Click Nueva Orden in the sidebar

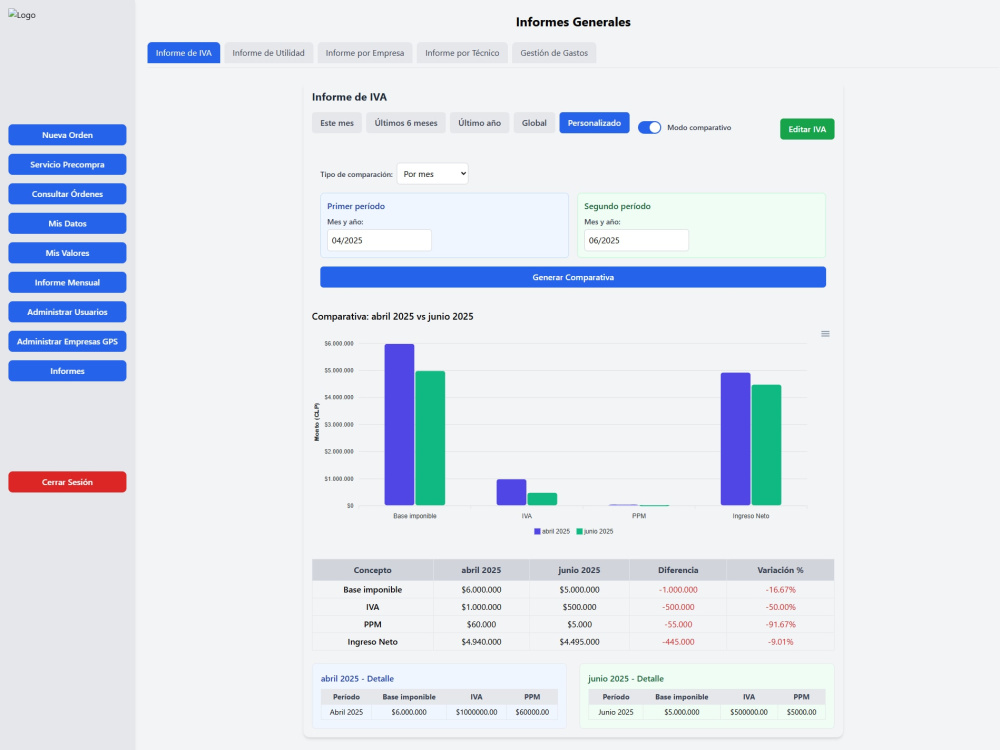click(67, 135)
